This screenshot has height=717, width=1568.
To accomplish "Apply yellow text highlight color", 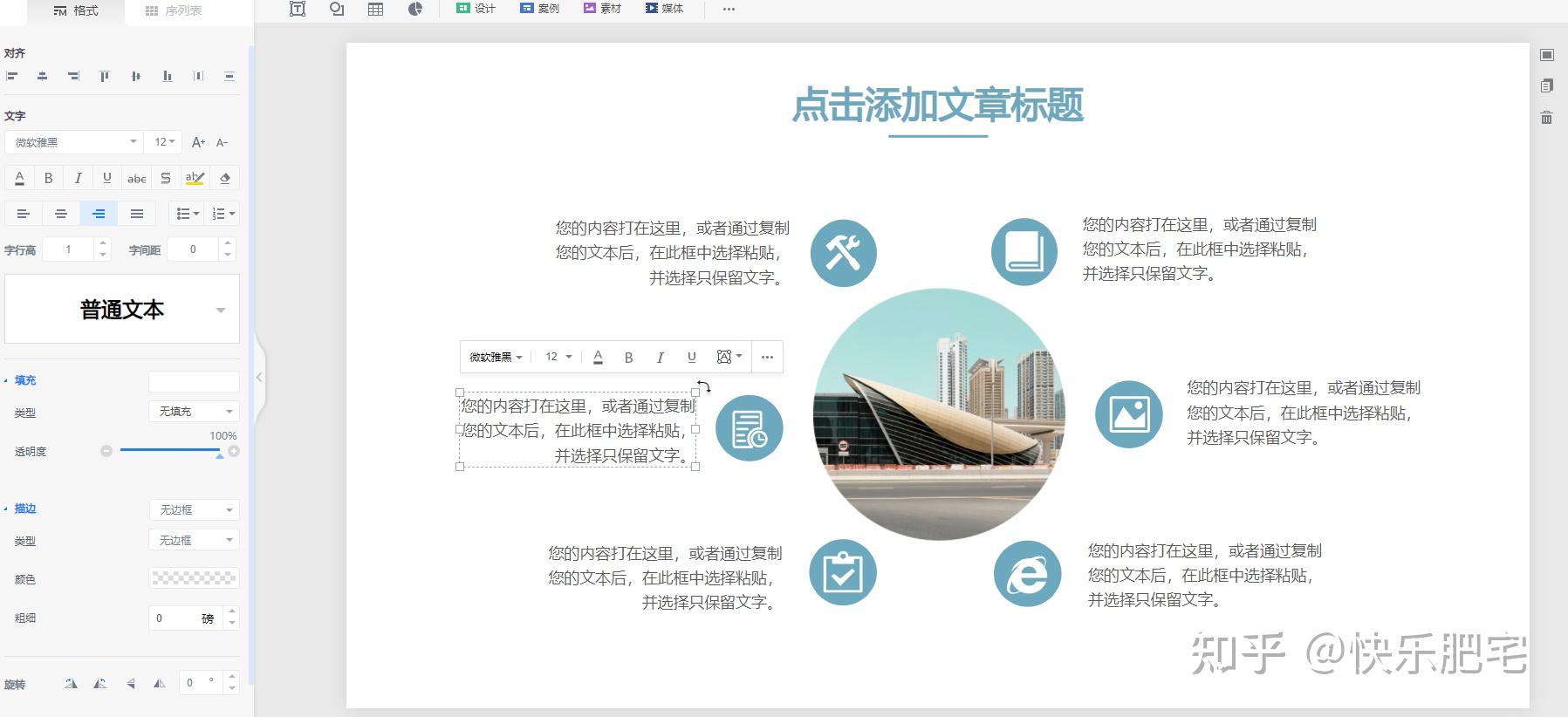I will tap(195, 178).
